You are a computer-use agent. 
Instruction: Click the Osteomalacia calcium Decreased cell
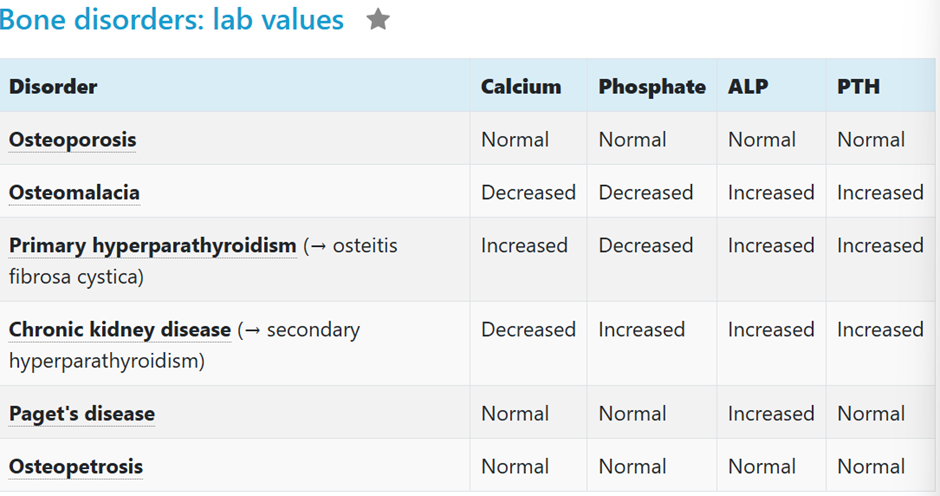click(x=528, y=193)
